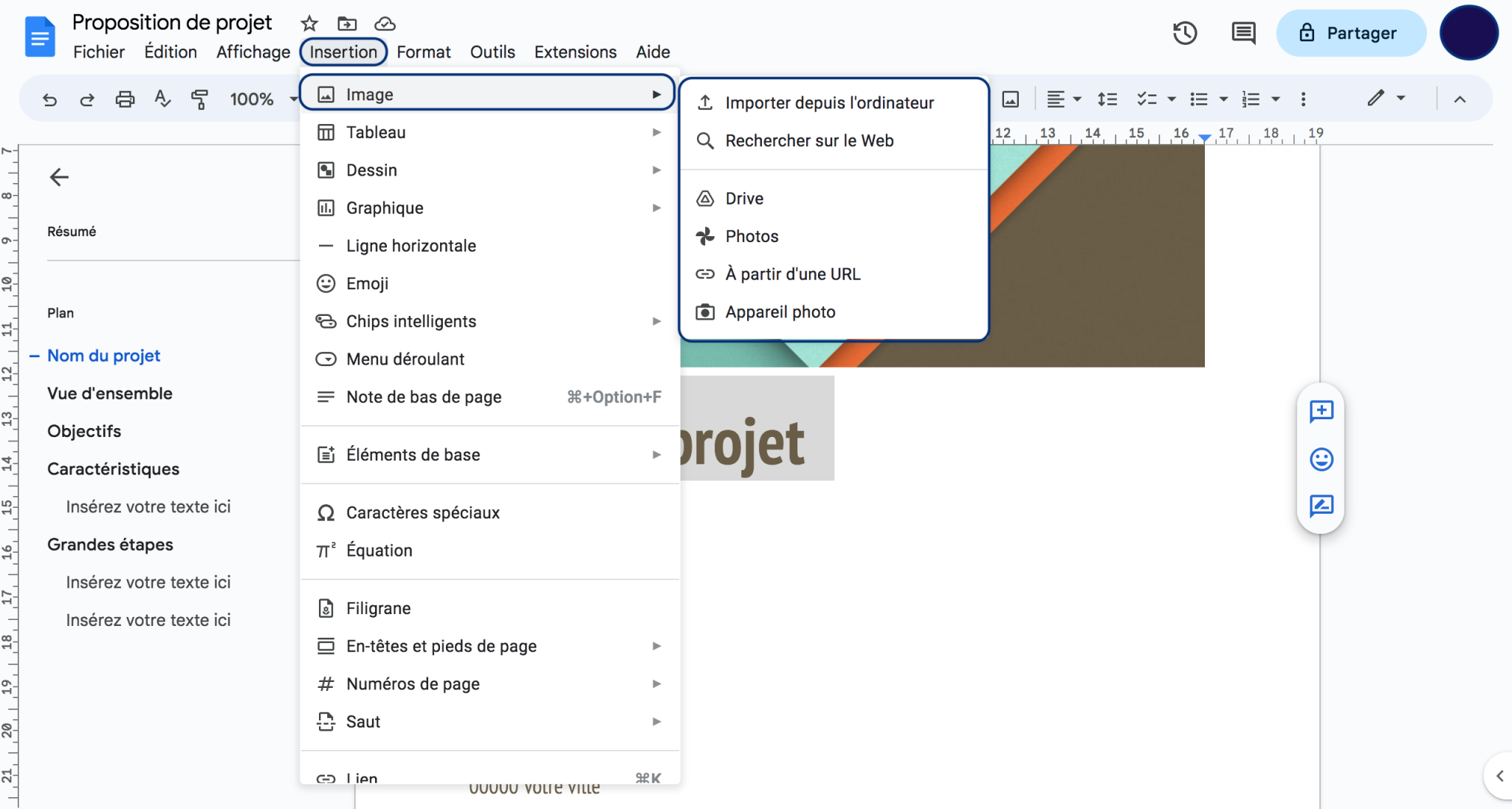Screen dimensions: 1512x809
Task: Go to Nom du projet in outline
Action: [103, 356]
